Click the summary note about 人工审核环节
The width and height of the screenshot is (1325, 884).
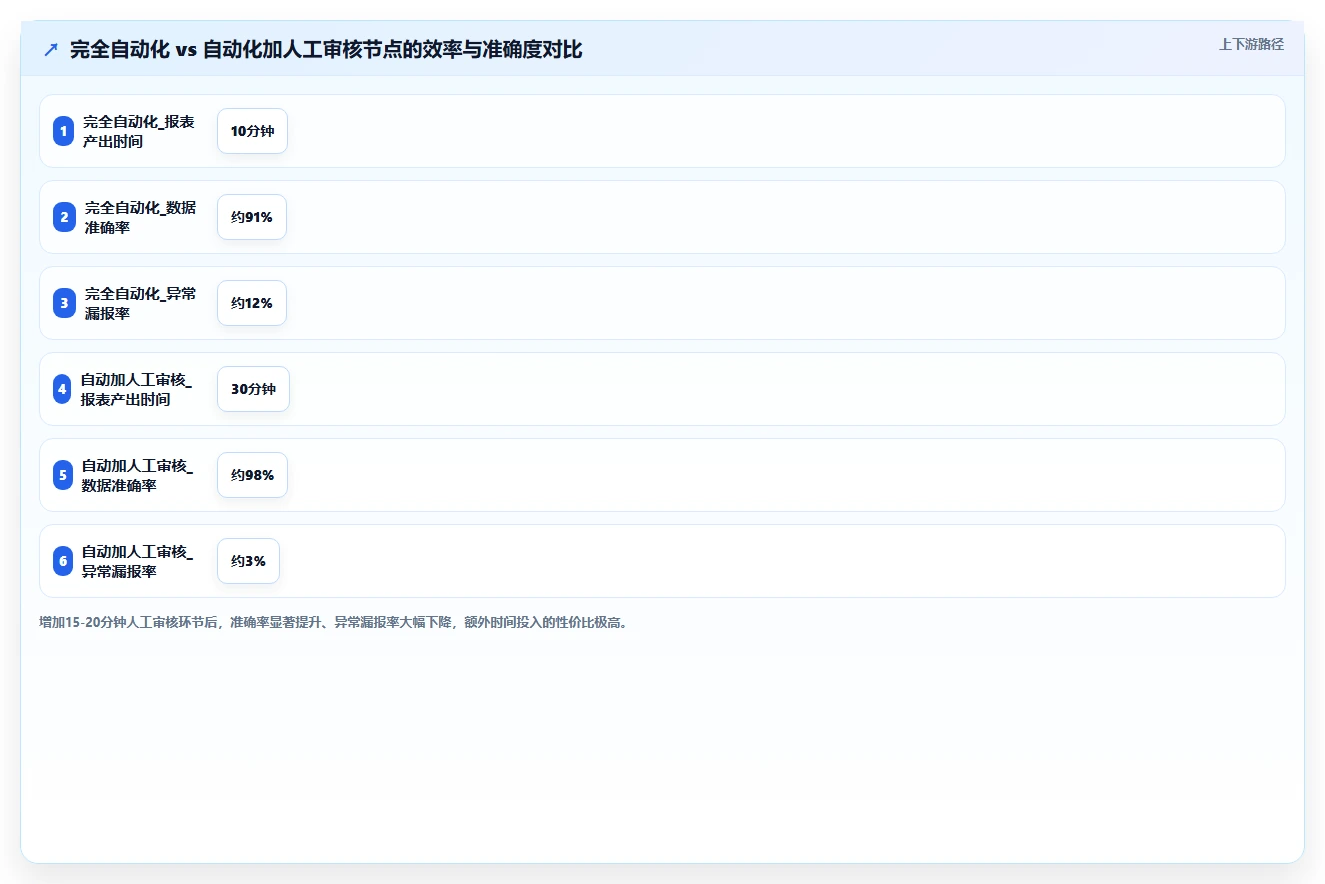tap(333, 622)
